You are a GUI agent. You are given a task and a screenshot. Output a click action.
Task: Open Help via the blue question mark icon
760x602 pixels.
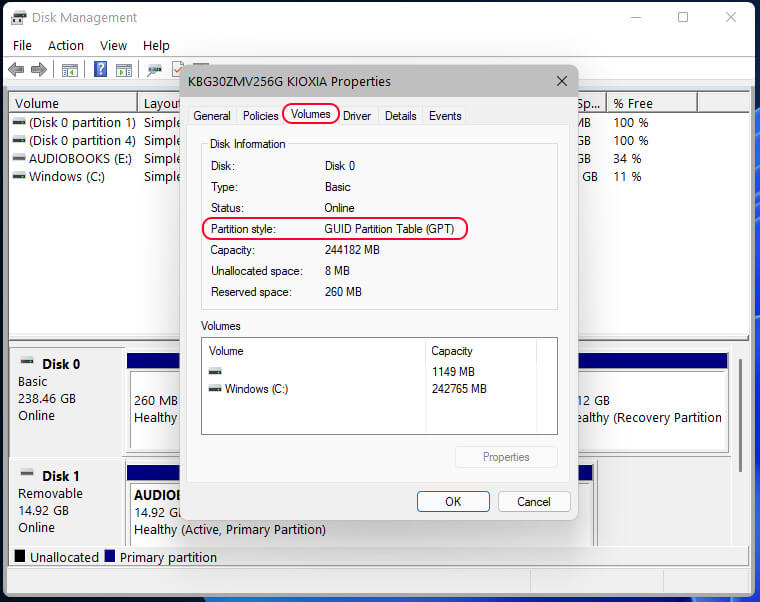100,69
